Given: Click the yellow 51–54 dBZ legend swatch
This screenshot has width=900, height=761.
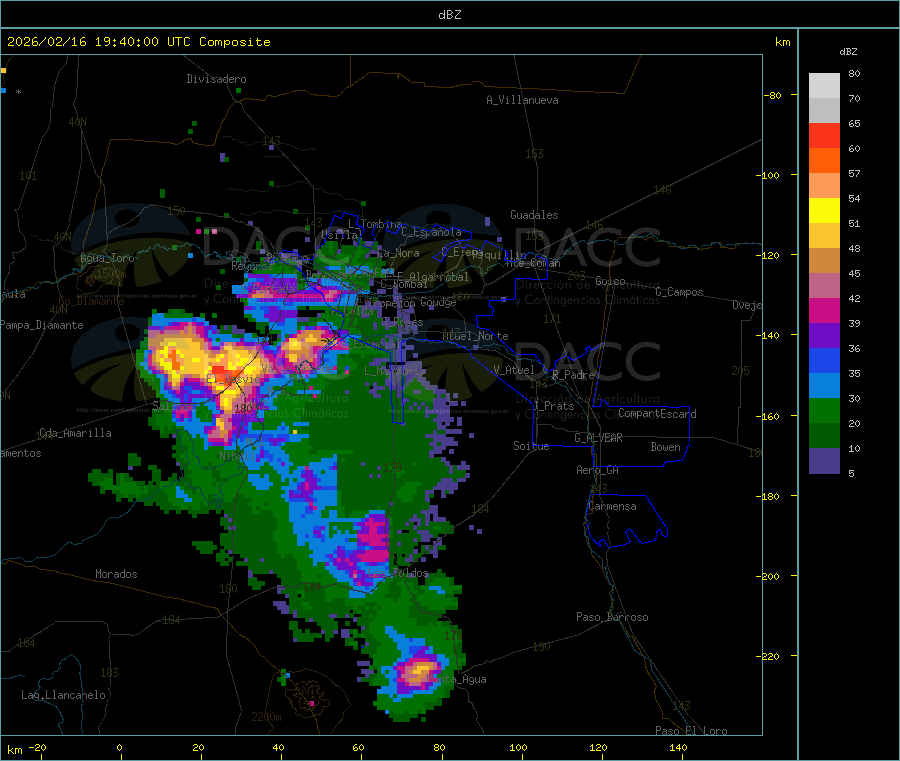Looking at the screenshot, I should (x=824, y=211).
